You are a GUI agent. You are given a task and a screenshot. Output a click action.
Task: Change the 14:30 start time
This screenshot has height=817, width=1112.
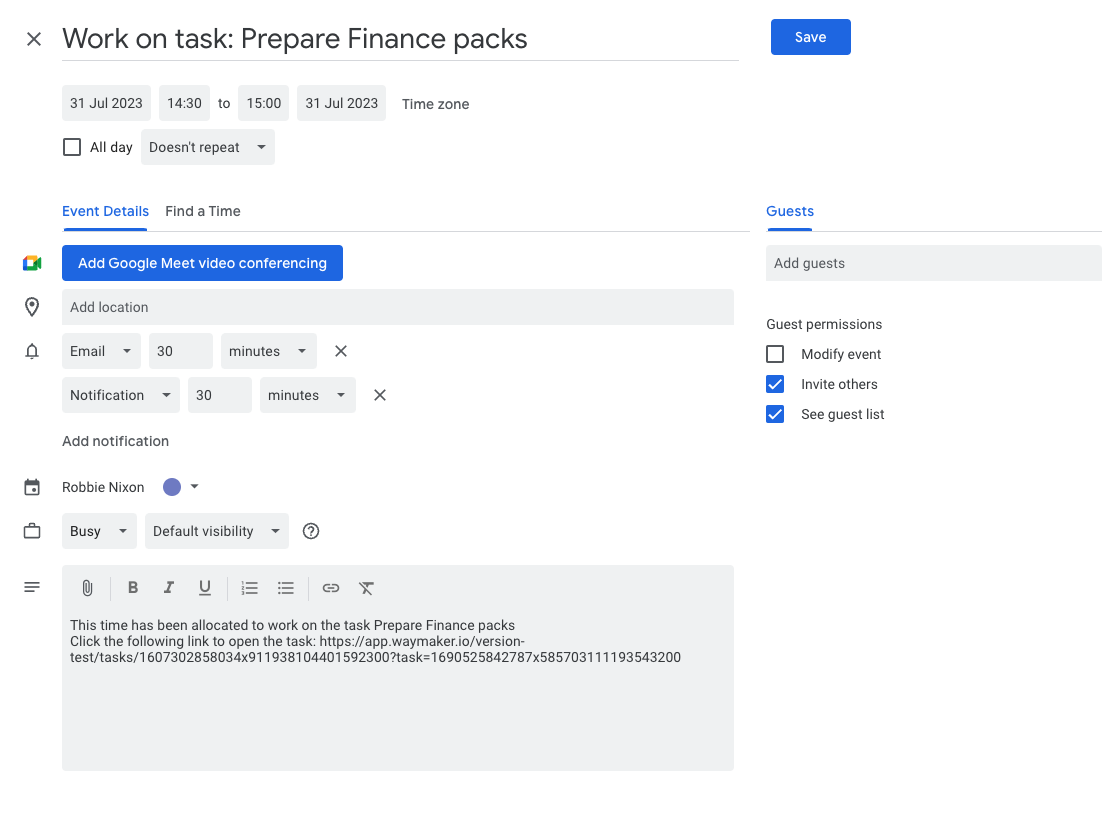(184, 104)
